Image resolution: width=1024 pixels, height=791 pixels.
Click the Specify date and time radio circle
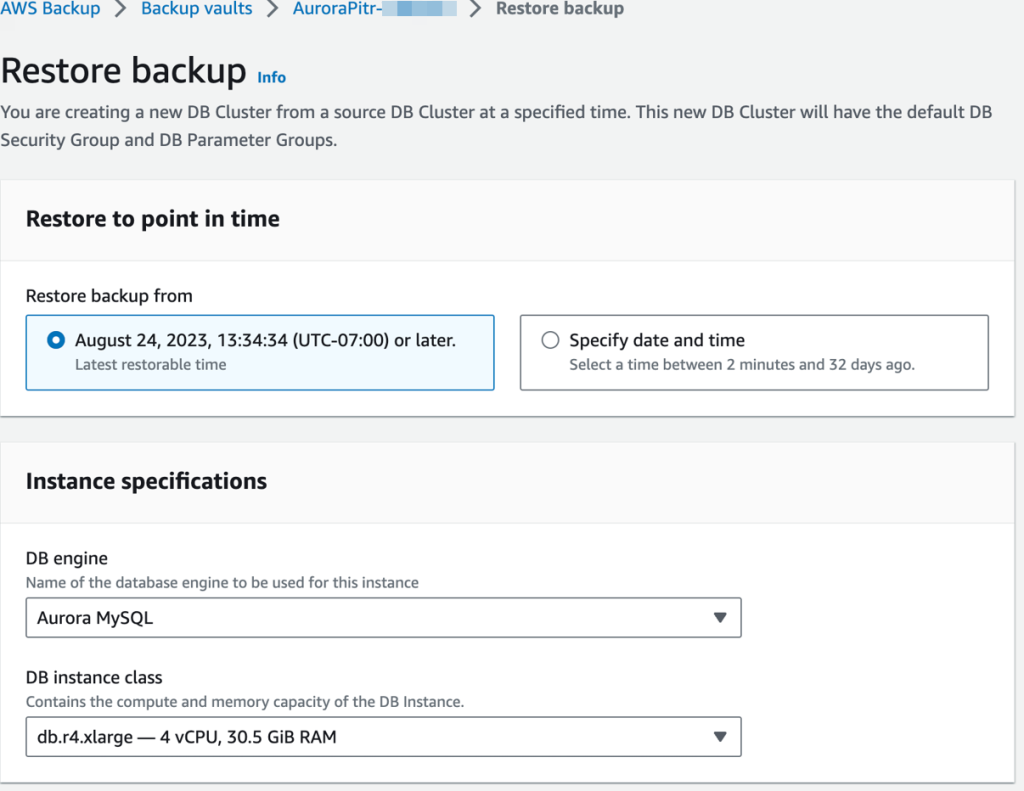550,340
